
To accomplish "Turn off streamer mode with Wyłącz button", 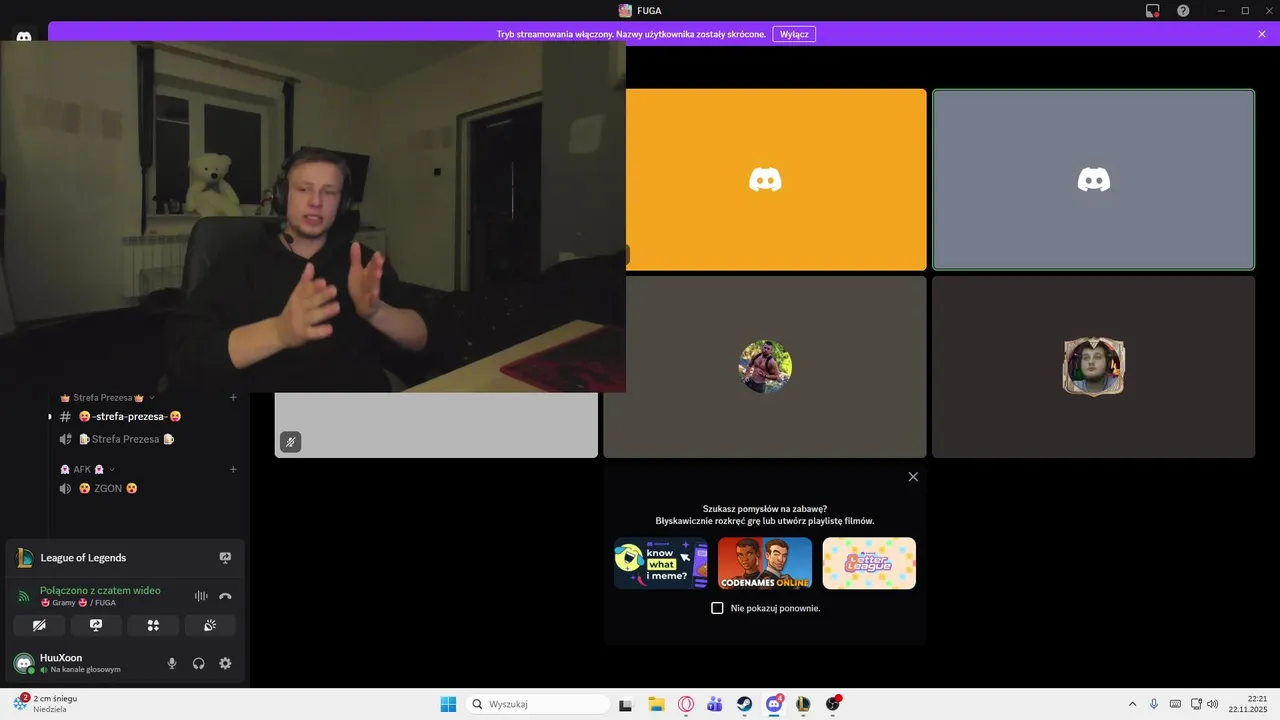I will click(794, 34).
